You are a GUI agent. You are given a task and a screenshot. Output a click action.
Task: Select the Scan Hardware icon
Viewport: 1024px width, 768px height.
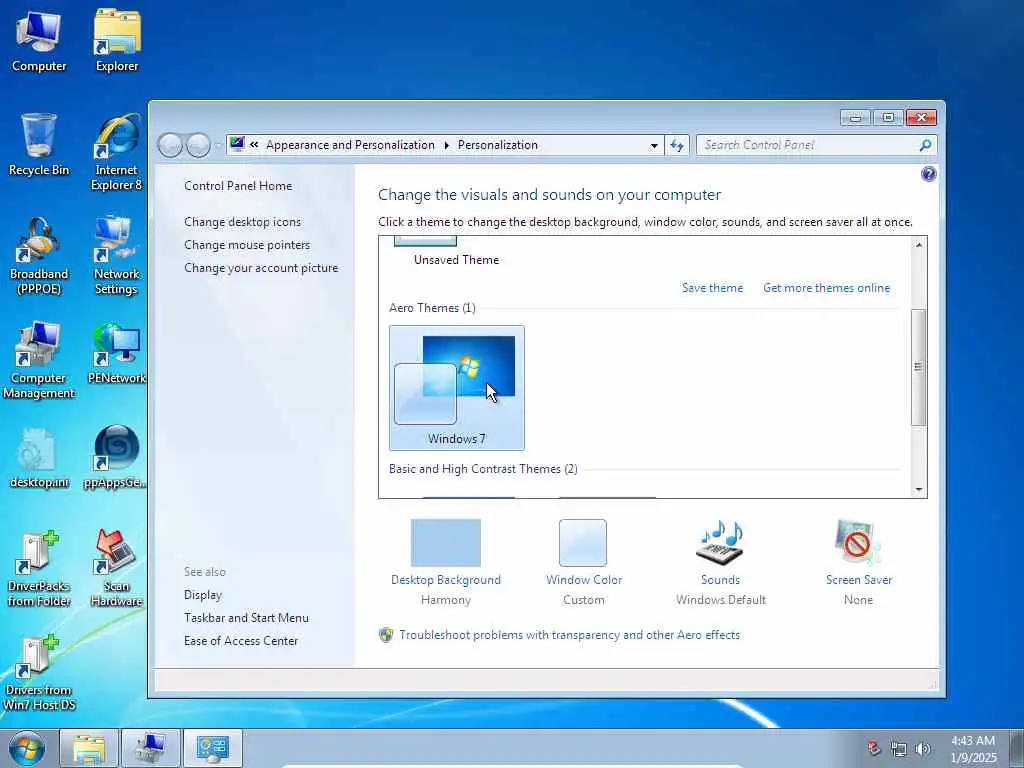click(117, 568)
